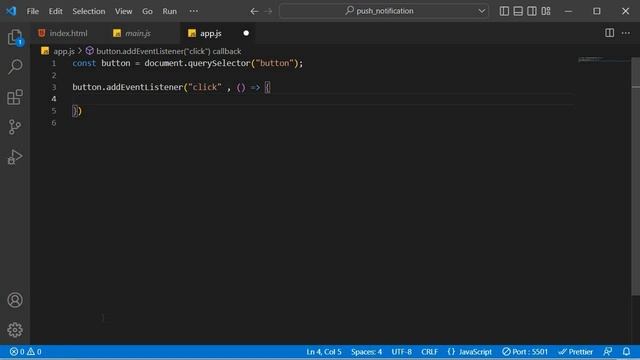Open editor More Actions ellipsis
The image size is (640, 360).
click(x=626, y=33)
